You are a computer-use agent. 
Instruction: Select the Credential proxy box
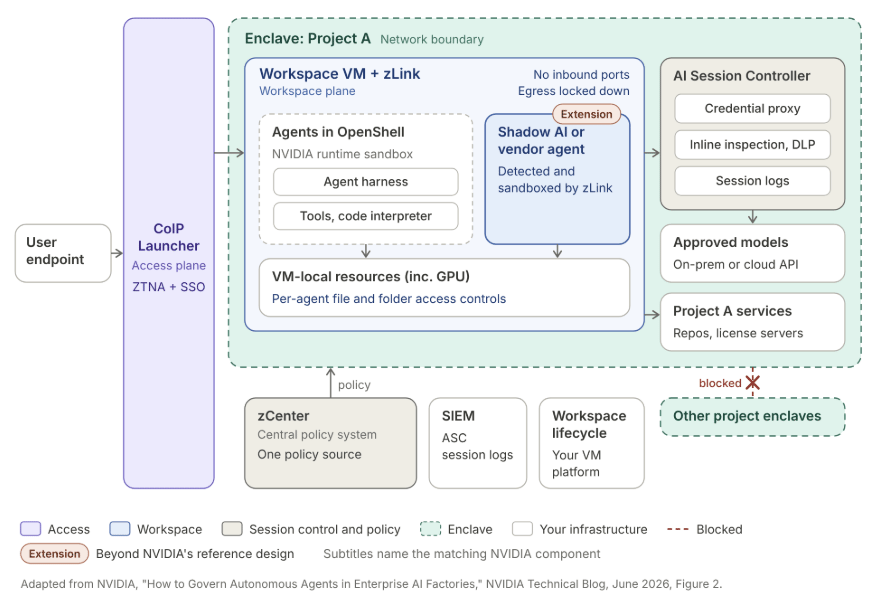tap(752, 108)
